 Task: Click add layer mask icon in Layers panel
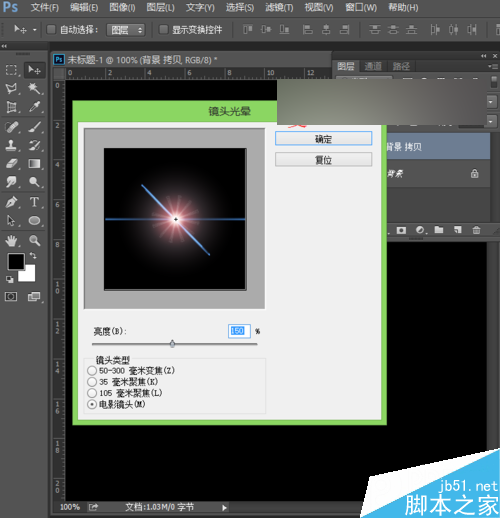401,230
